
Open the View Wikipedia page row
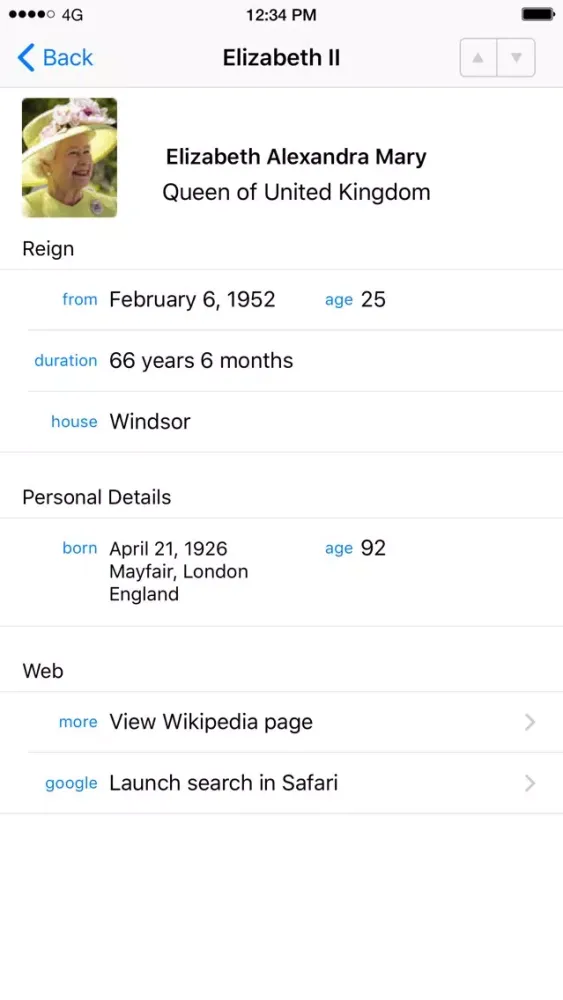click(281, 722)
